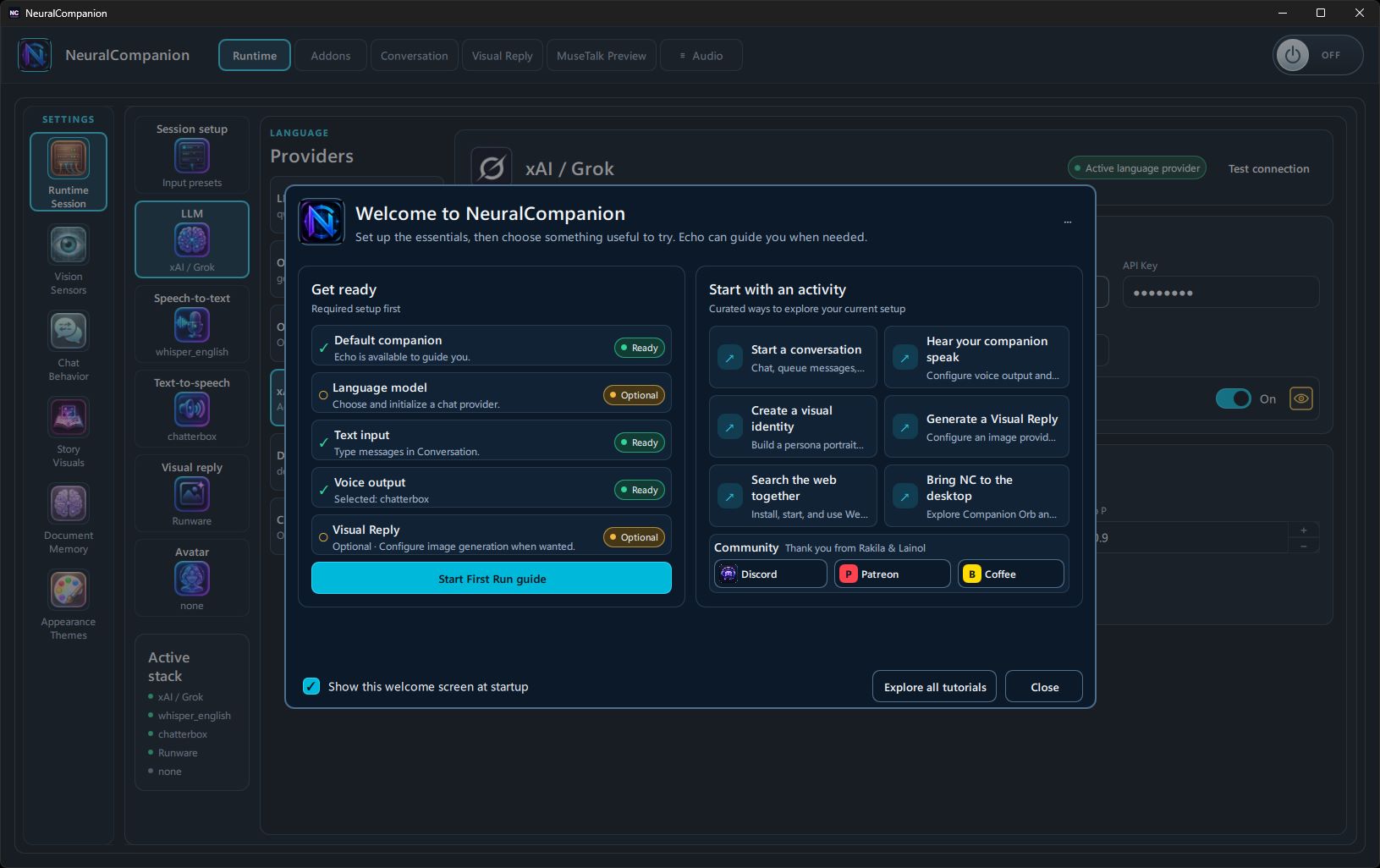Click Visual Reply Optional setup row
The width and height of the screenshot is (1380, 868).
click(x=492, y=536)
